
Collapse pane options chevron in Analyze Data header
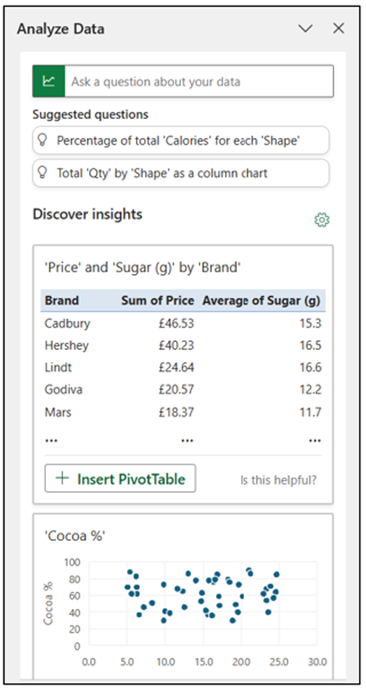pyautogui.click(x=305, y=29)
